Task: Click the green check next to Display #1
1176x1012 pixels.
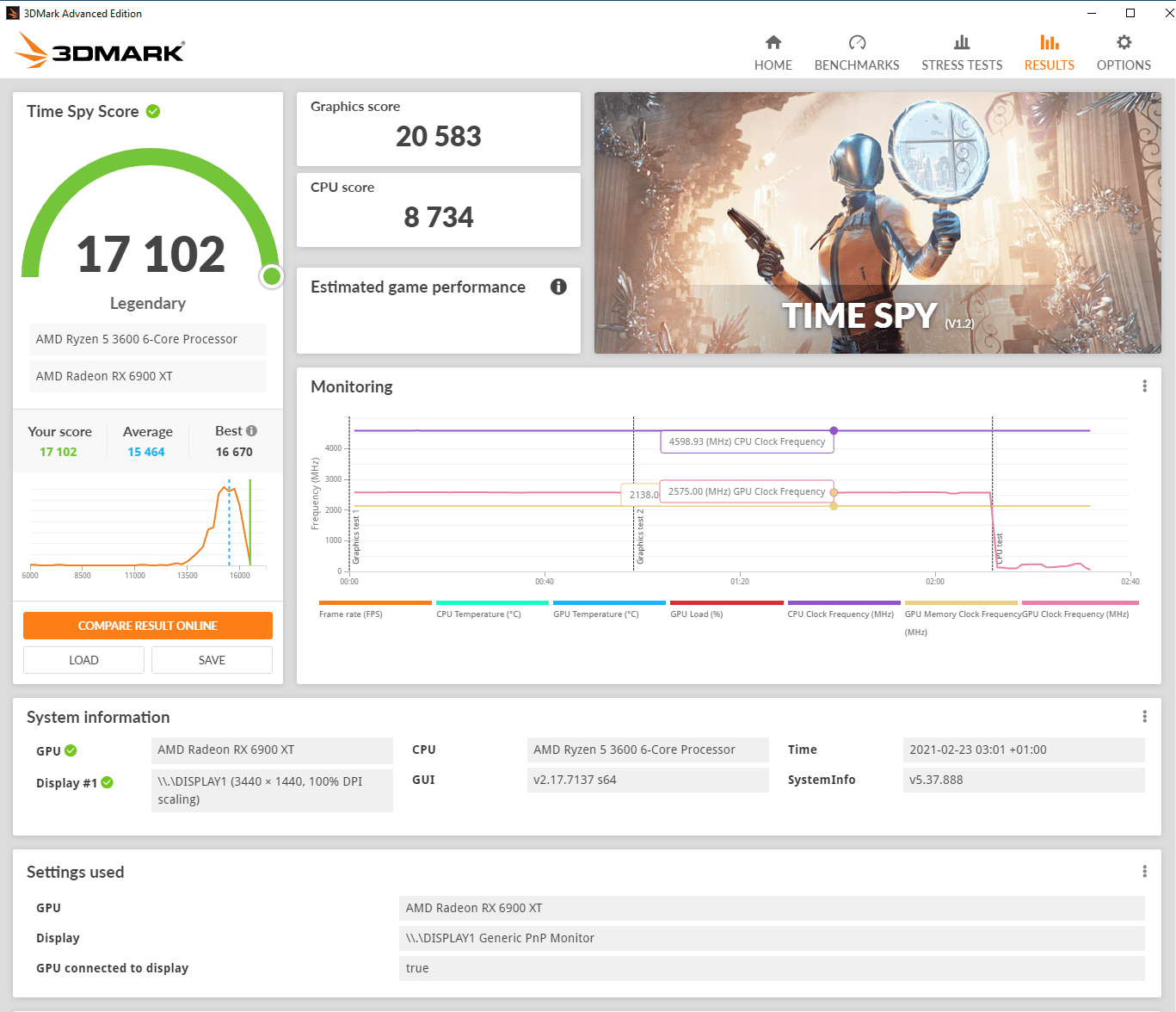Action: pyautogui.click(x=107, y=782)
